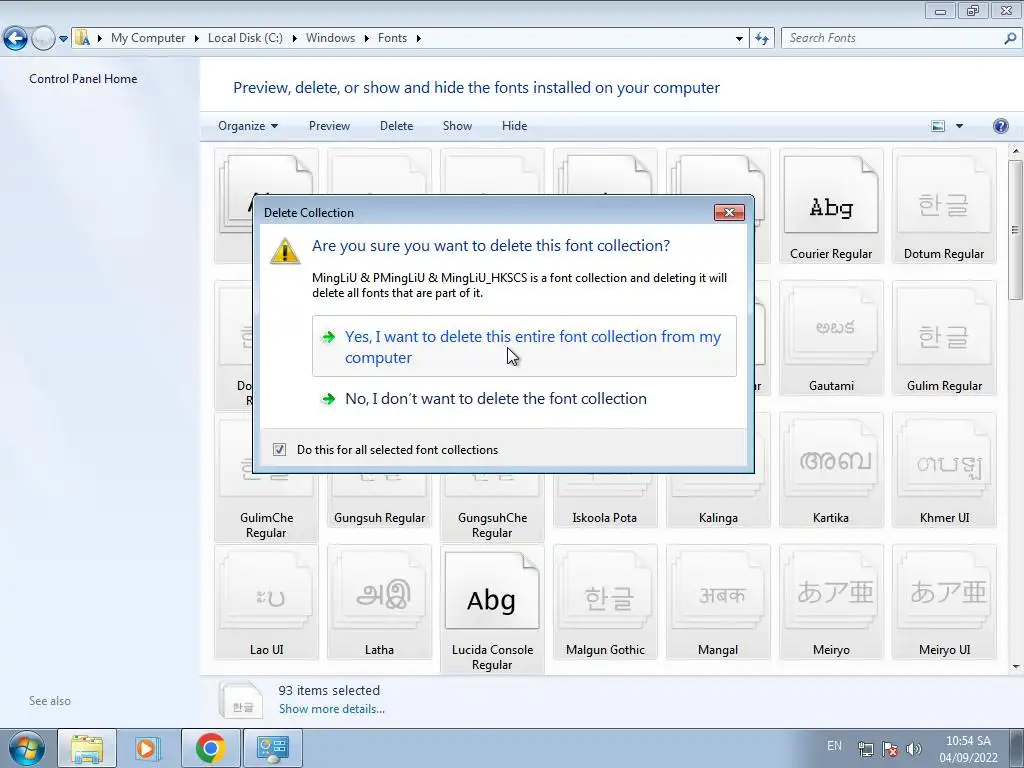The width and height of the screenshot is (1024, 768).
Task: Click the Iskoola Pota label
Action: coord(605,518)
